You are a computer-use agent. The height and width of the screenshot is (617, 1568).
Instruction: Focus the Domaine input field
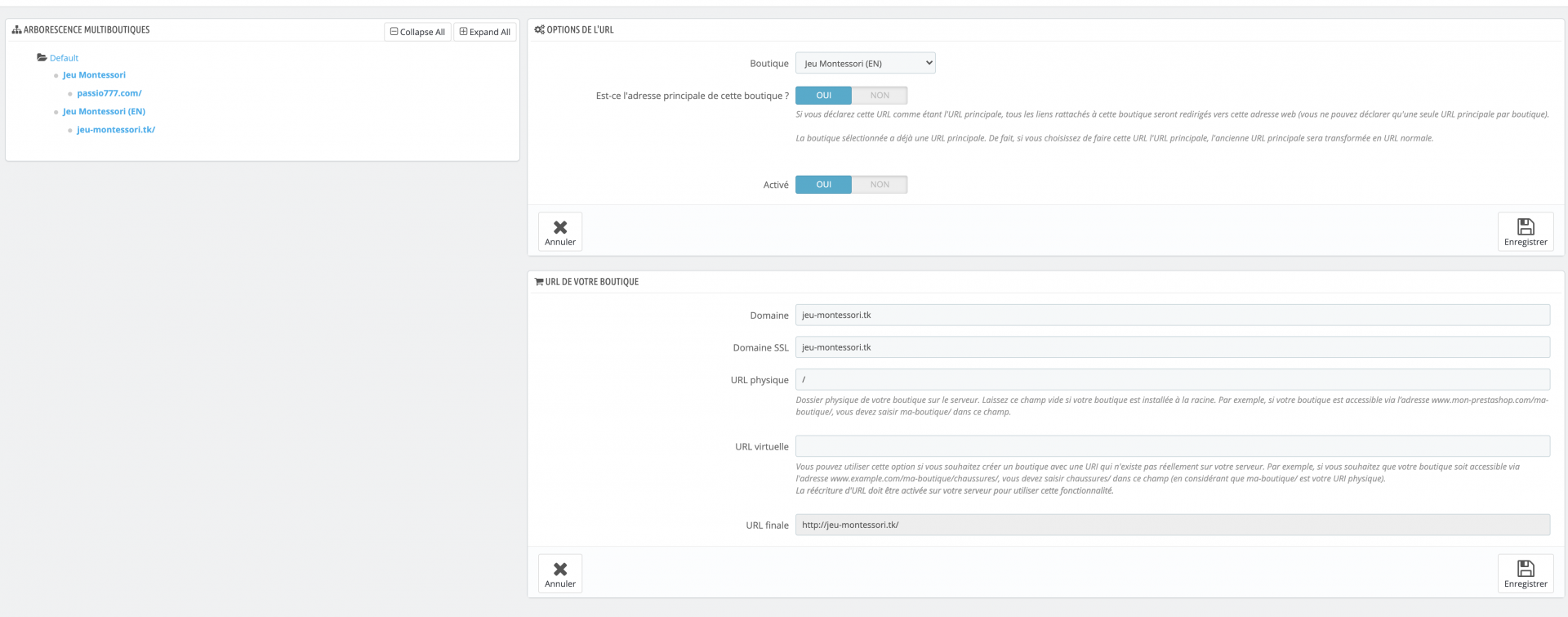tap(1173, 315)
